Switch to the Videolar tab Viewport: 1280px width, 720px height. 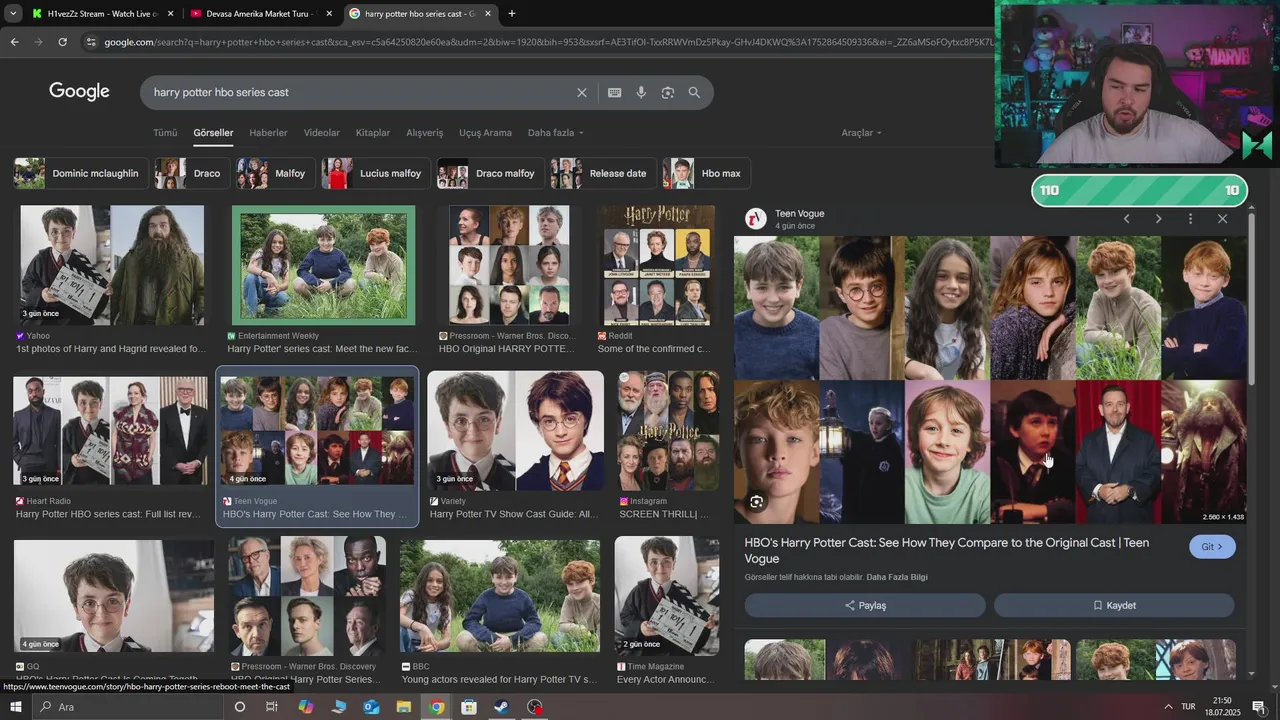click(322, 132)
